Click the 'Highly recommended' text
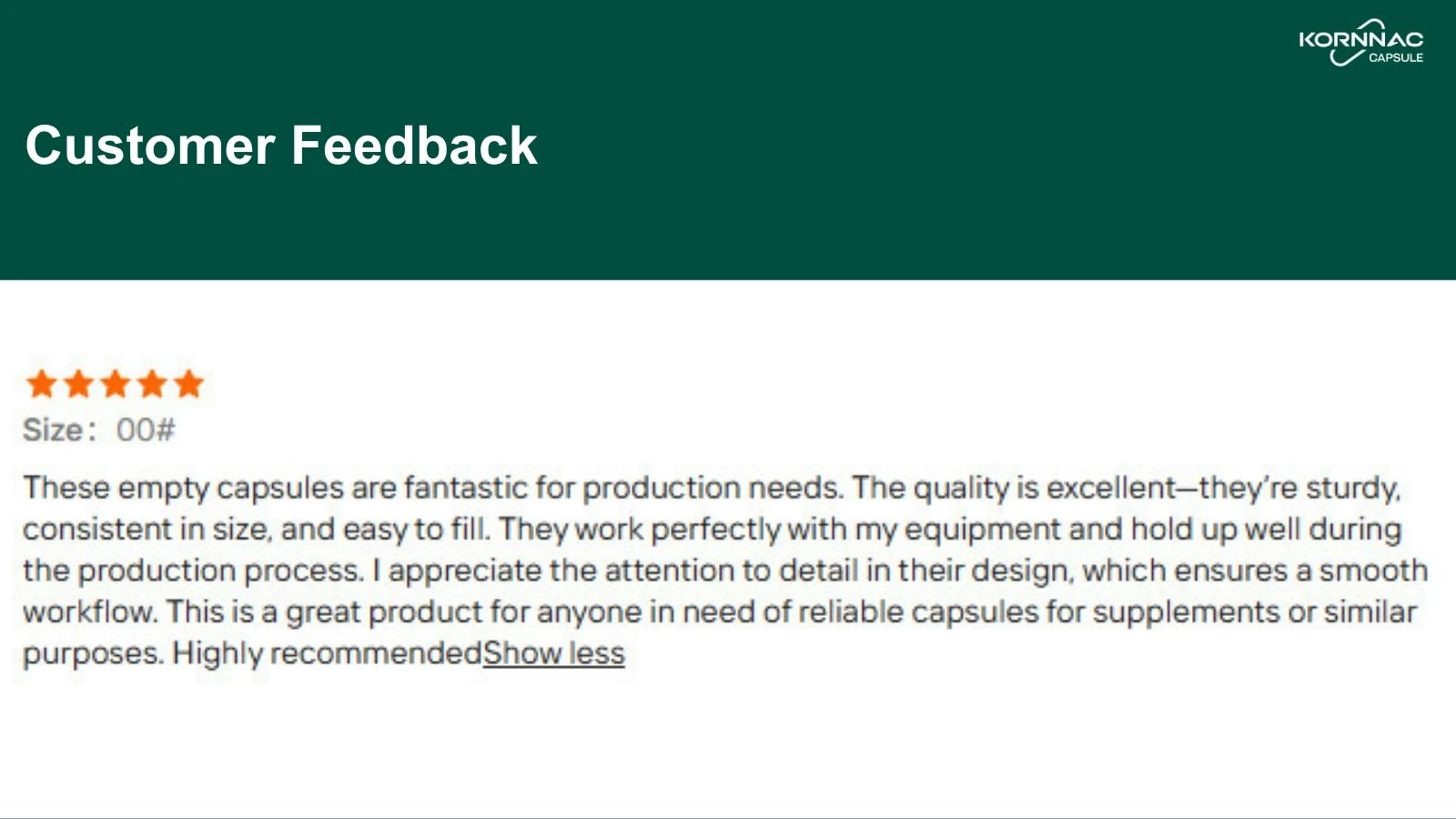Screen dimensions: 1456x819 coord(327,653)
